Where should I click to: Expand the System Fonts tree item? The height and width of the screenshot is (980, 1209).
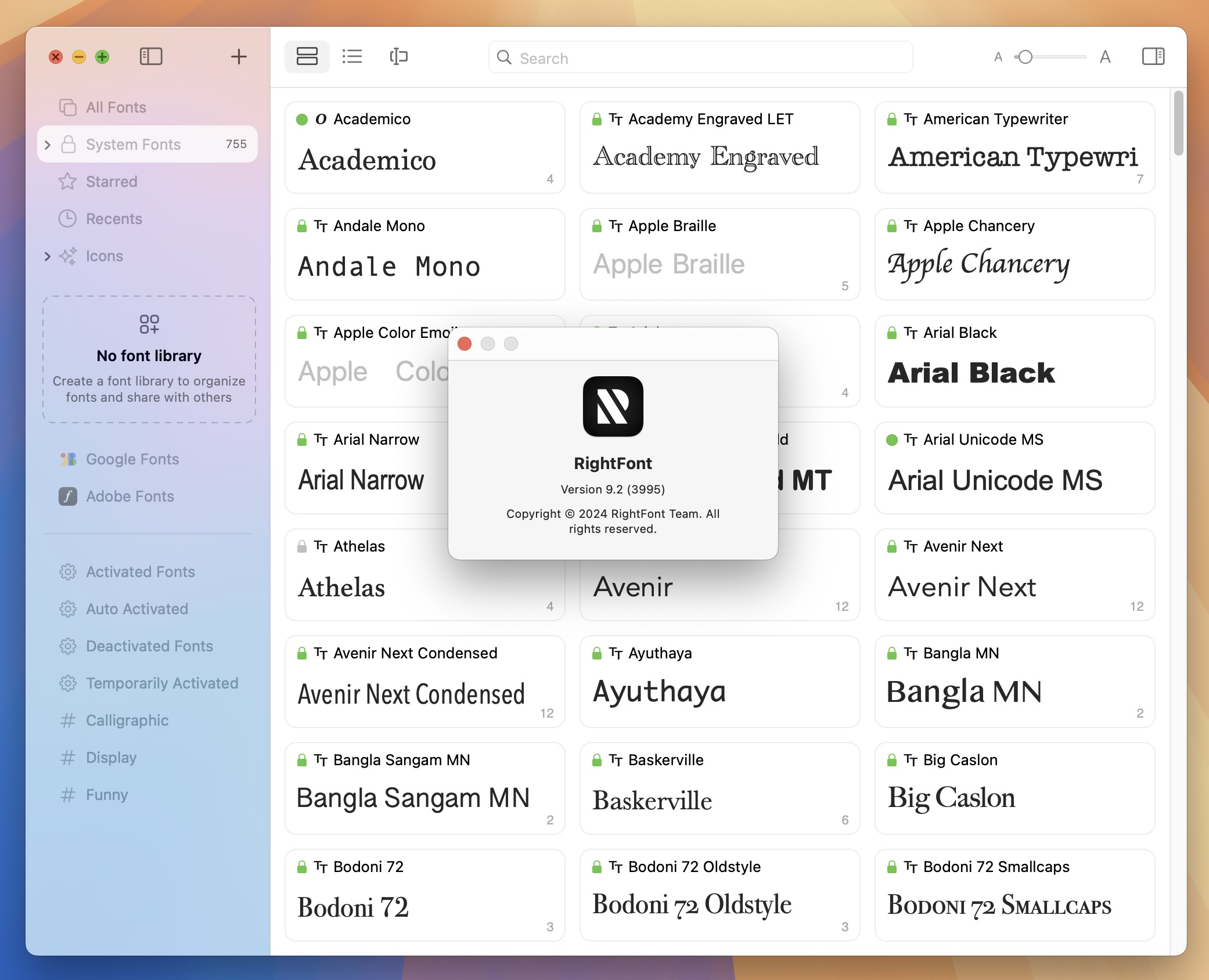tap(47, 144)
